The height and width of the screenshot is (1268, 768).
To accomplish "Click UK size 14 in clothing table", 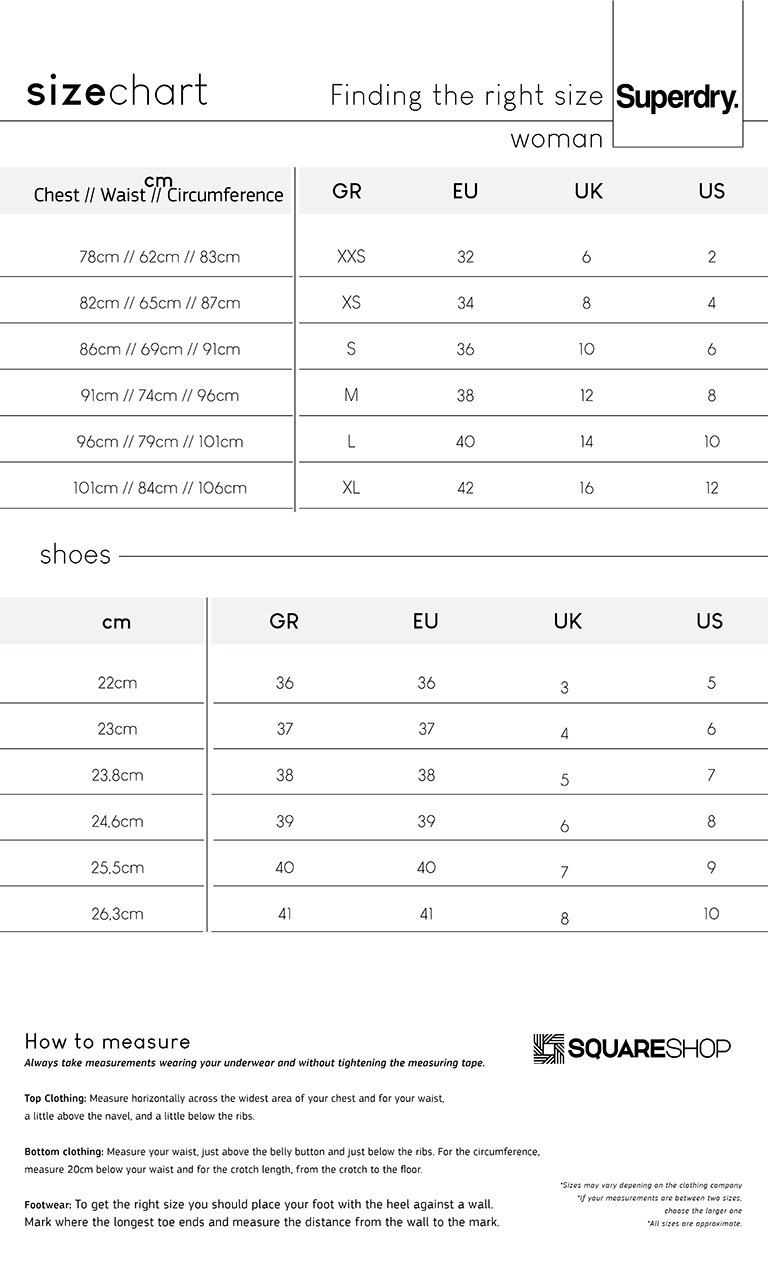I will click(x=586, y=442).
